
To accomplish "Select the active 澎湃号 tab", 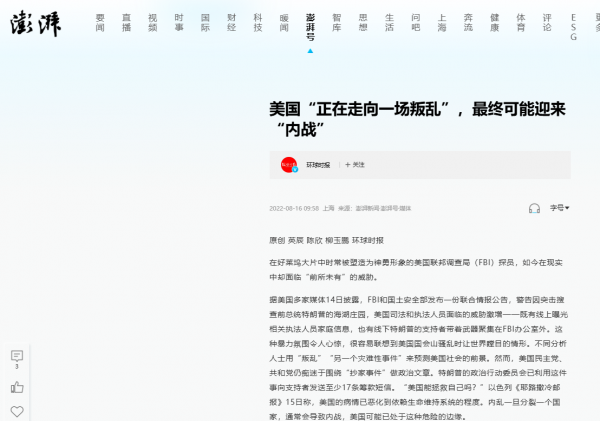I will point(310,23).
